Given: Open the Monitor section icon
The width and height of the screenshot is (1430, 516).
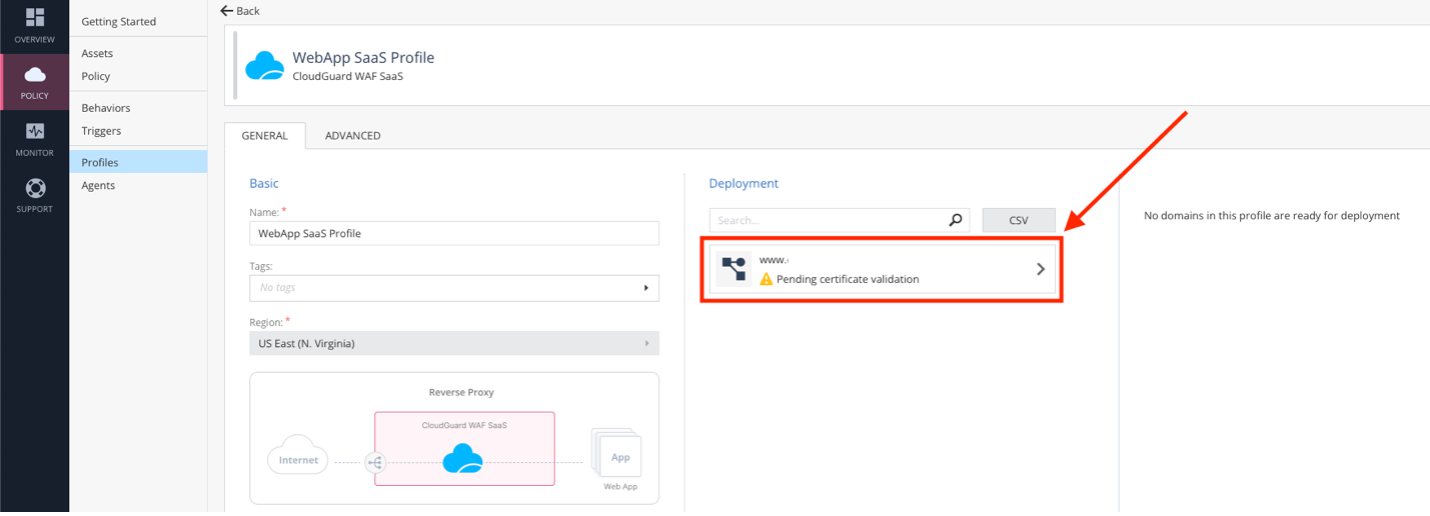Looking at the screenshot, I should pos(34,131).
